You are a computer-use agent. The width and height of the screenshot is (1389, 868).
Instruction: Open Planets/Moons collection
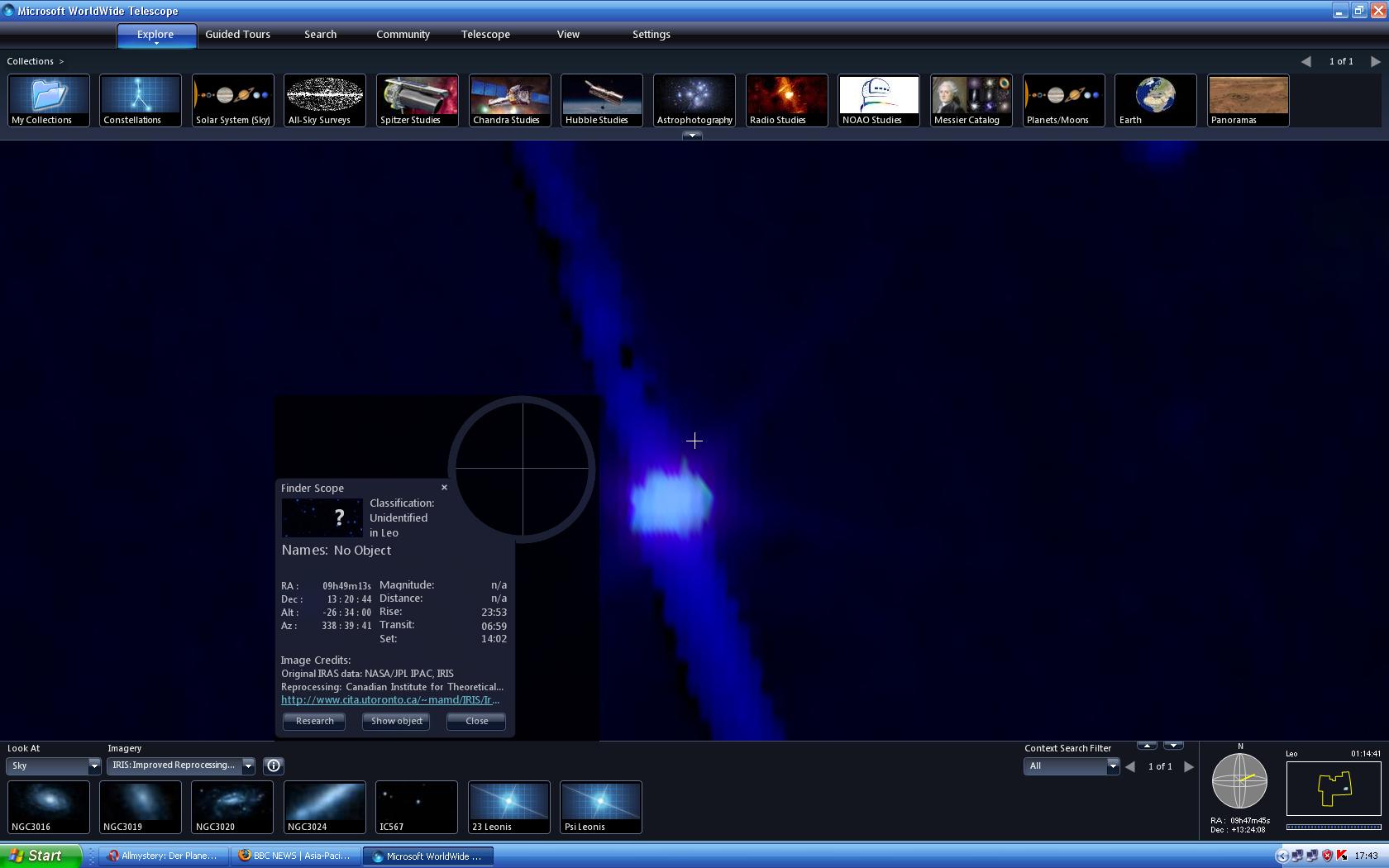pos(1064,100)
